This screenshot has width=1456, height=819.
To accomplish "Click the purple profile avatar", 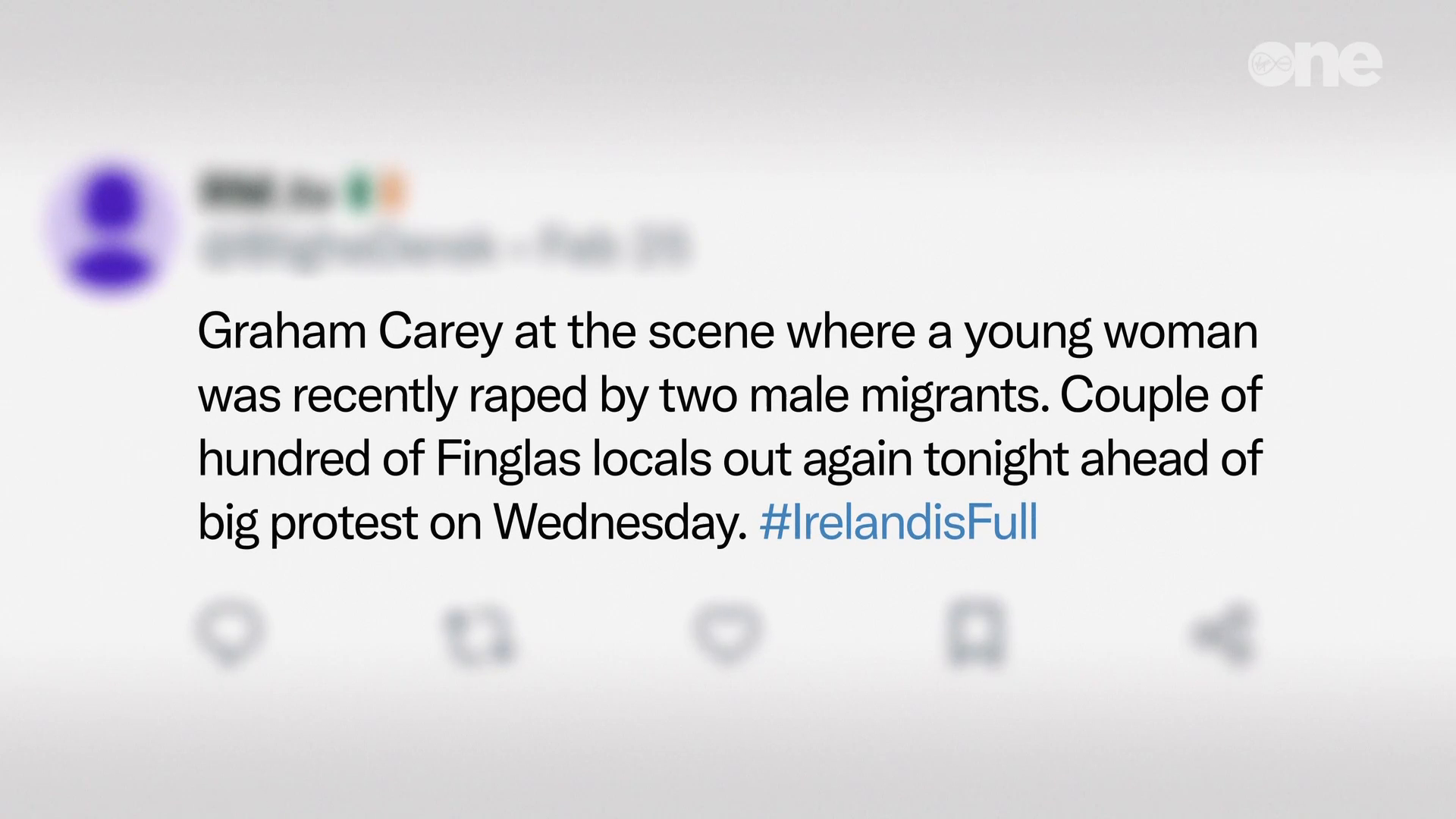I will (x=111, y=228).
